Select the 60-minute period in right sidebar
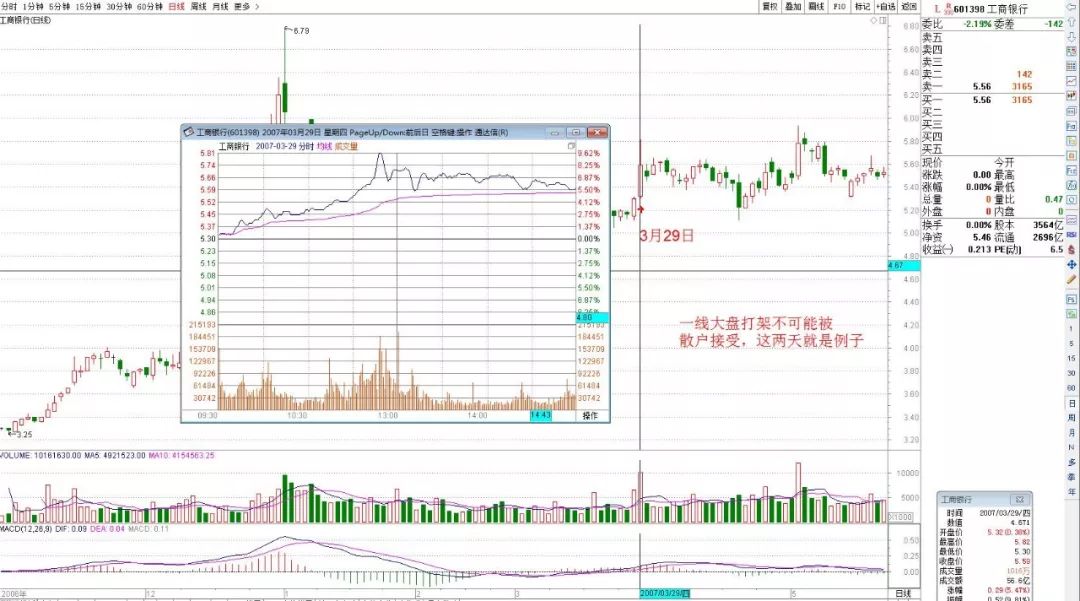 1072,388
